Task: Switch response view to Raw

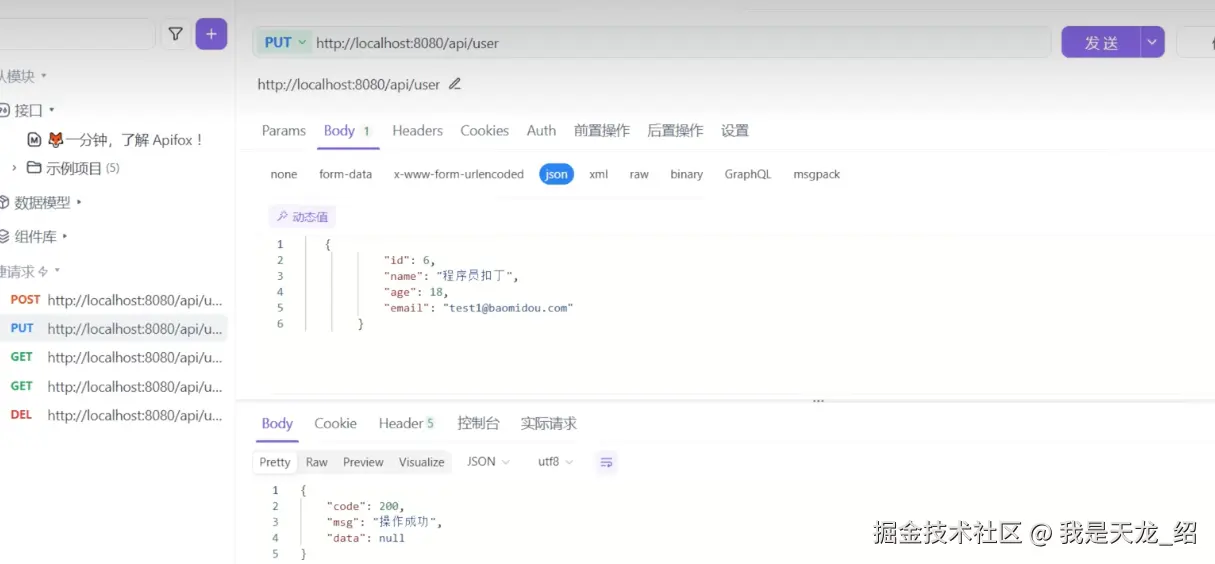Action: coord(316,462)
